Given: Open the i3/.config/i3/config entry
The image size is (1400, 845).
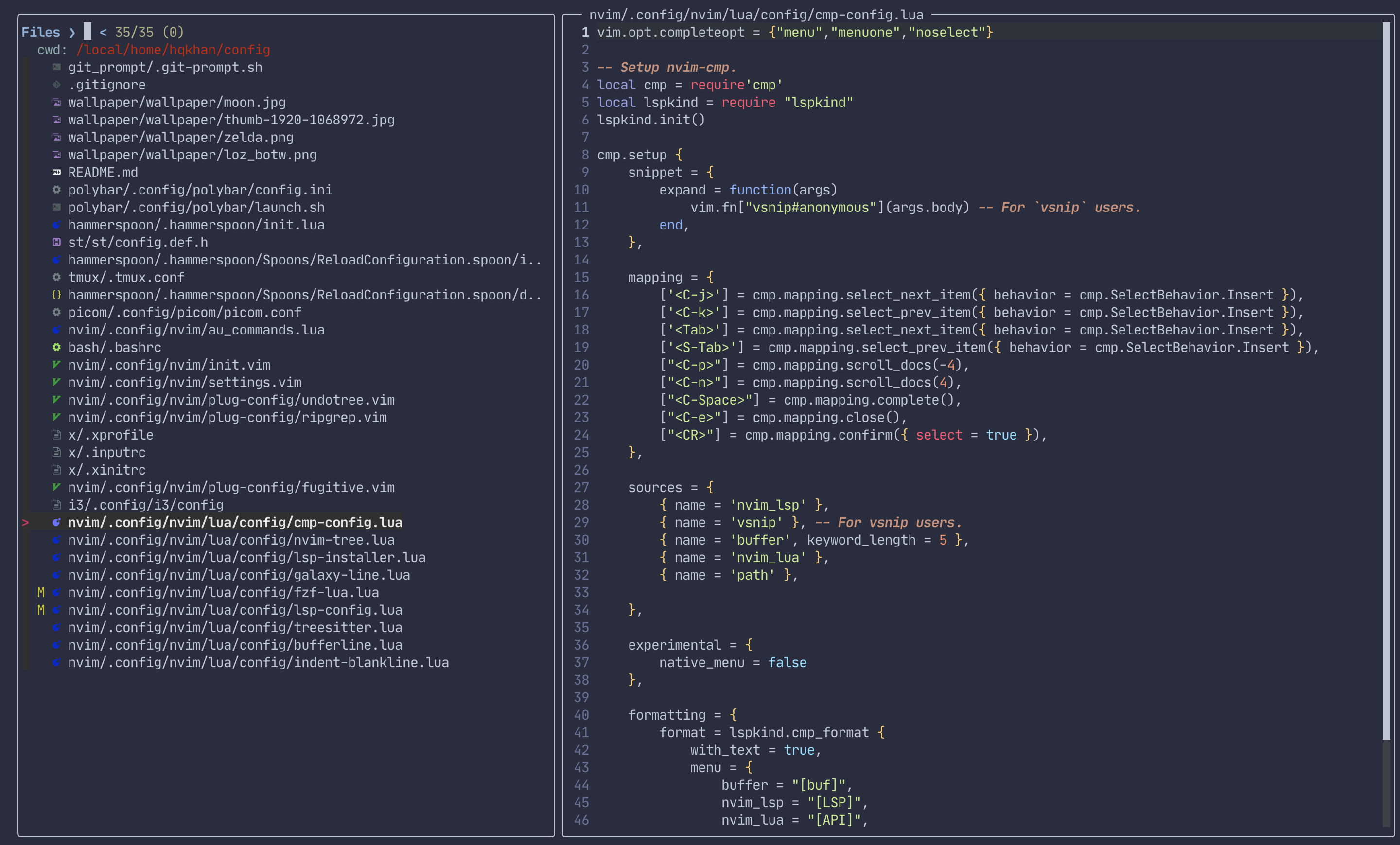Looking at the screenshot, I should pyautogui.click(x=145, y=505).
